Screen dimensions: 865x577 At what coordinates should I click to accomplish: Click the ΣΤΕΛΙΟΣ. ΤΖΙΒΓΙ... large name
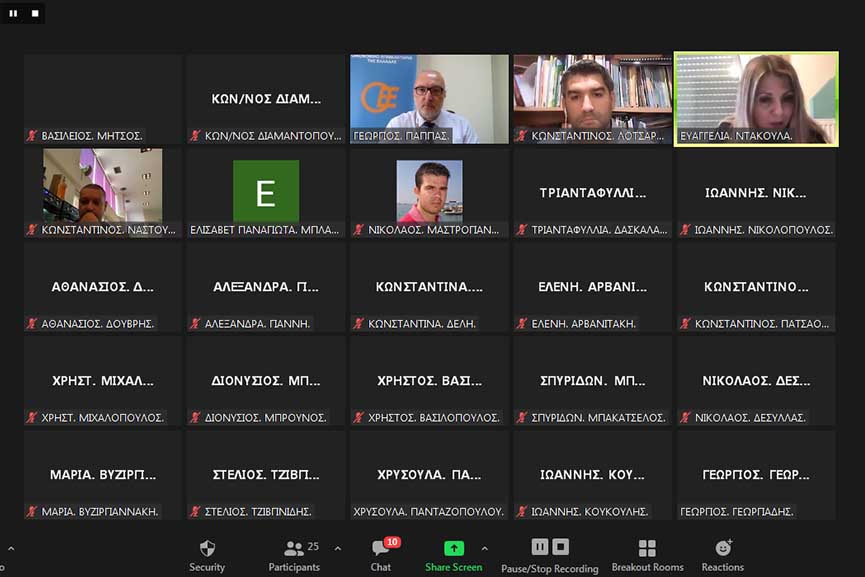coord(266,475)
